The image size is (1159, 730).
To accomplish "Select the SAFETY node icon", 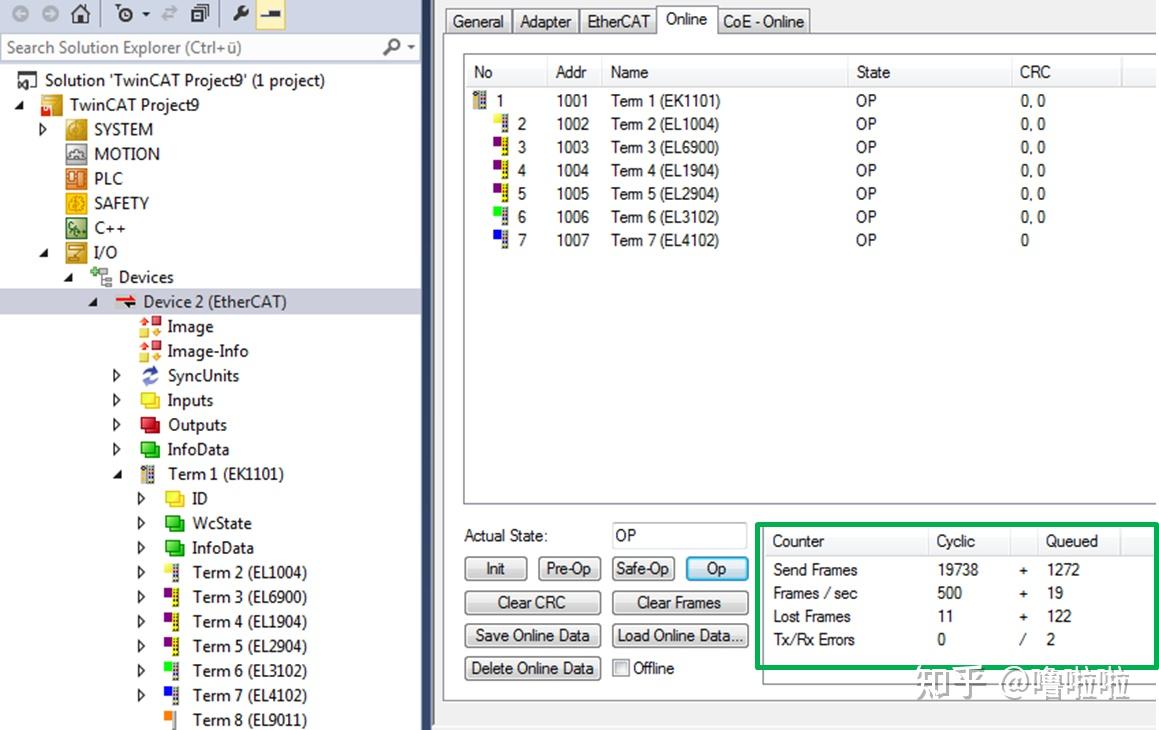I will tap(76, 202).
